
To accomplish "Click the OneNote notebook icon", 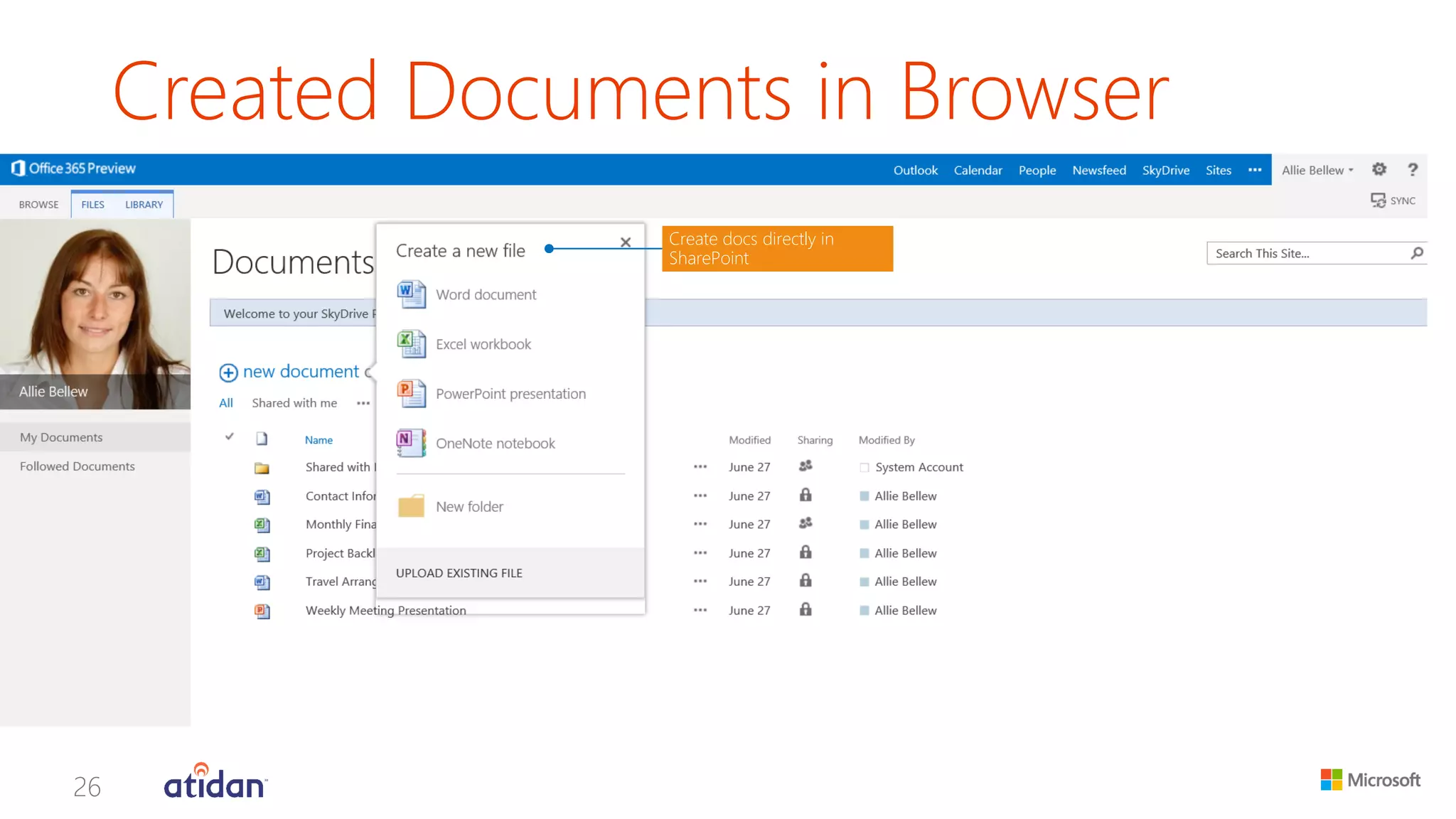I will [412, 443].
